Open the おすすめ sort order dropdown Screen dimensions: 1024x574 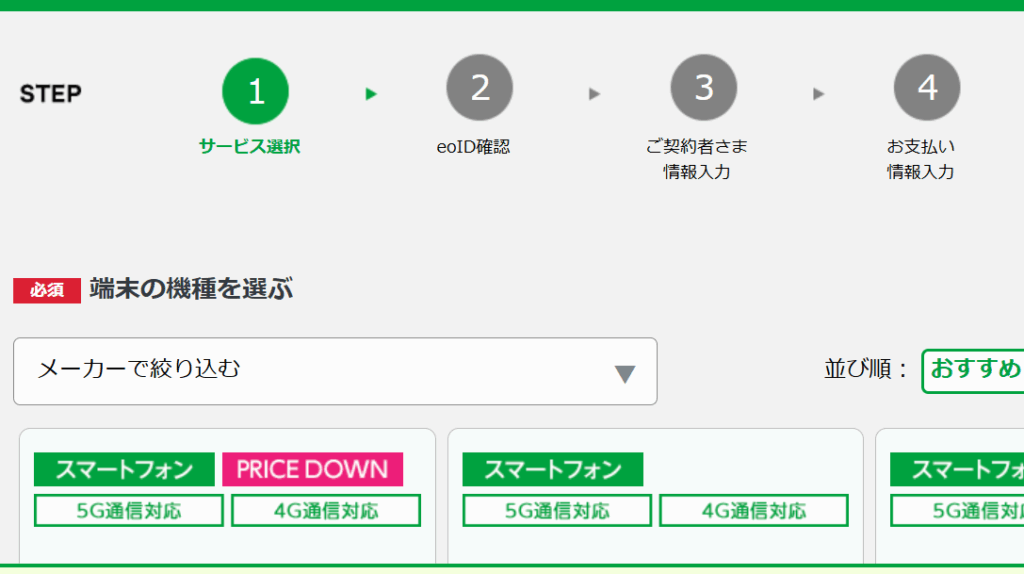tap(974, 370)
